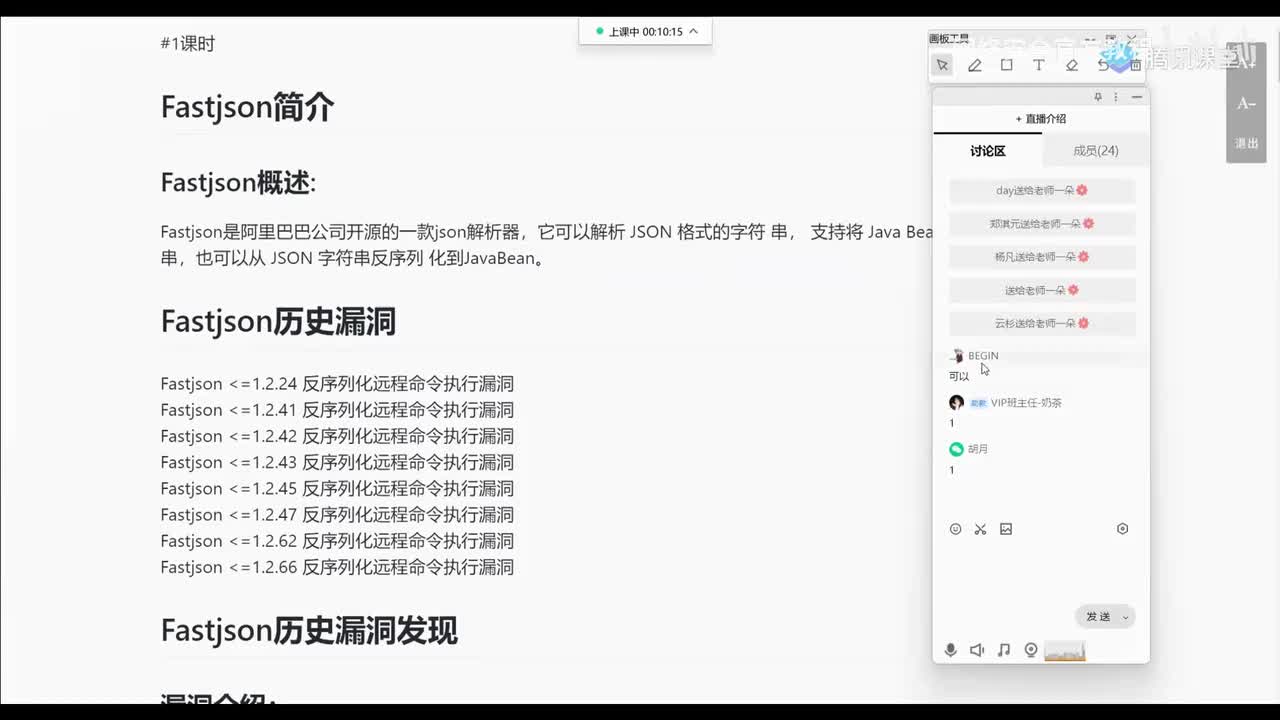This screenshot has width=1280, height=720.
Task: Click the day送给老师一朵 notification
Action: point(1042,190)
